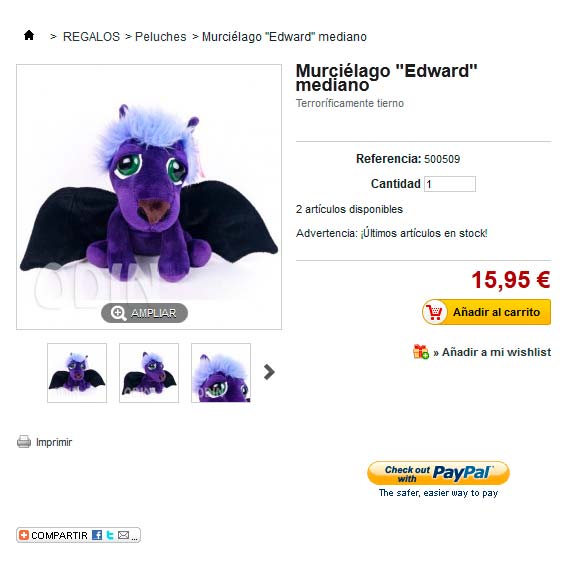
Task: Click Añadir a mi wishlist link
Action: point(492,352)
